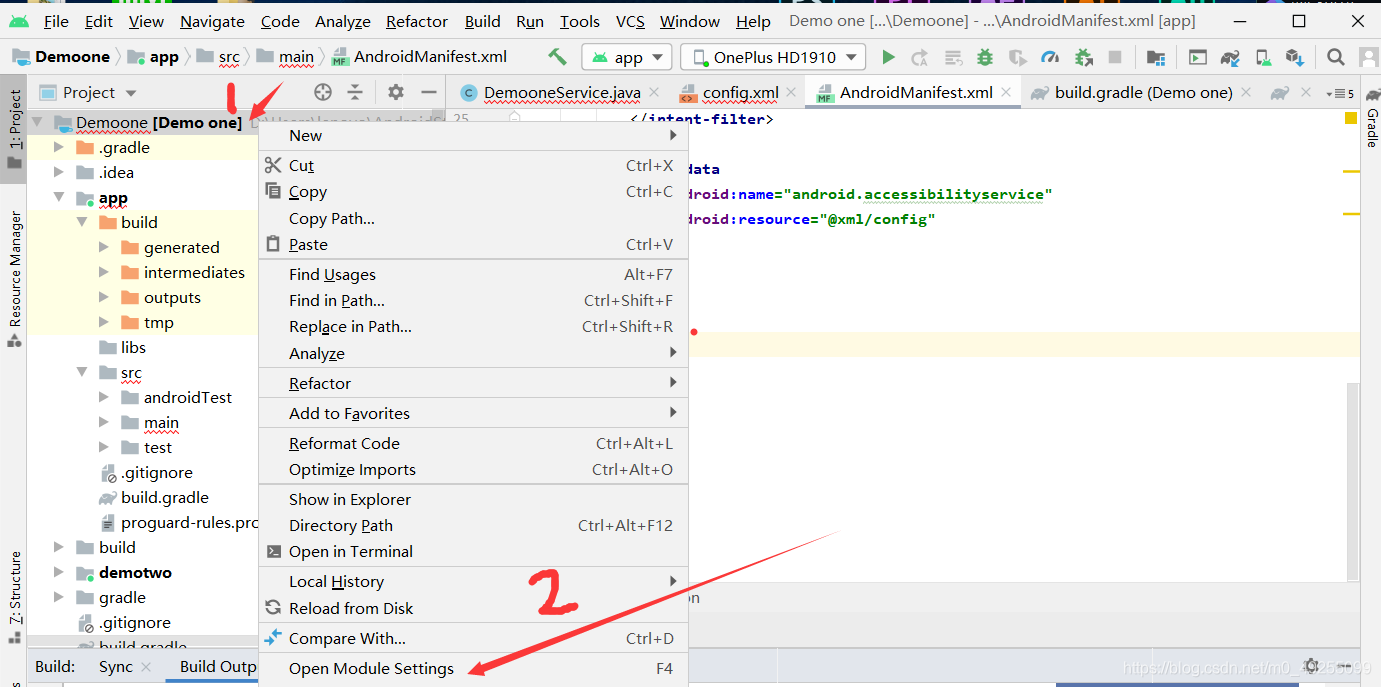Open the Refactor menu in menu bar

pos(416,21)
